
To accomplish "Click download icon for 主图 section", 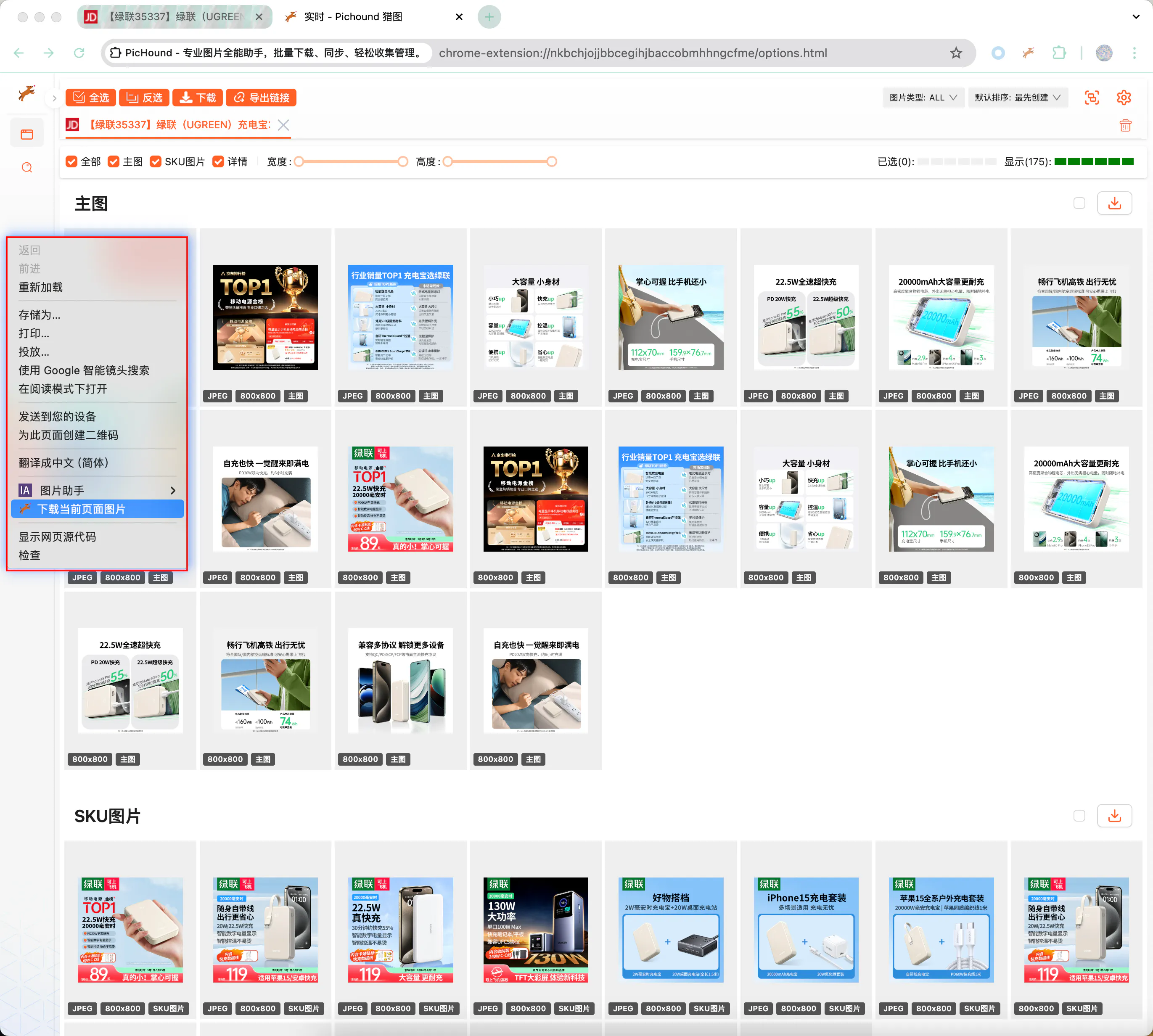I will (x=1114, y=203).
